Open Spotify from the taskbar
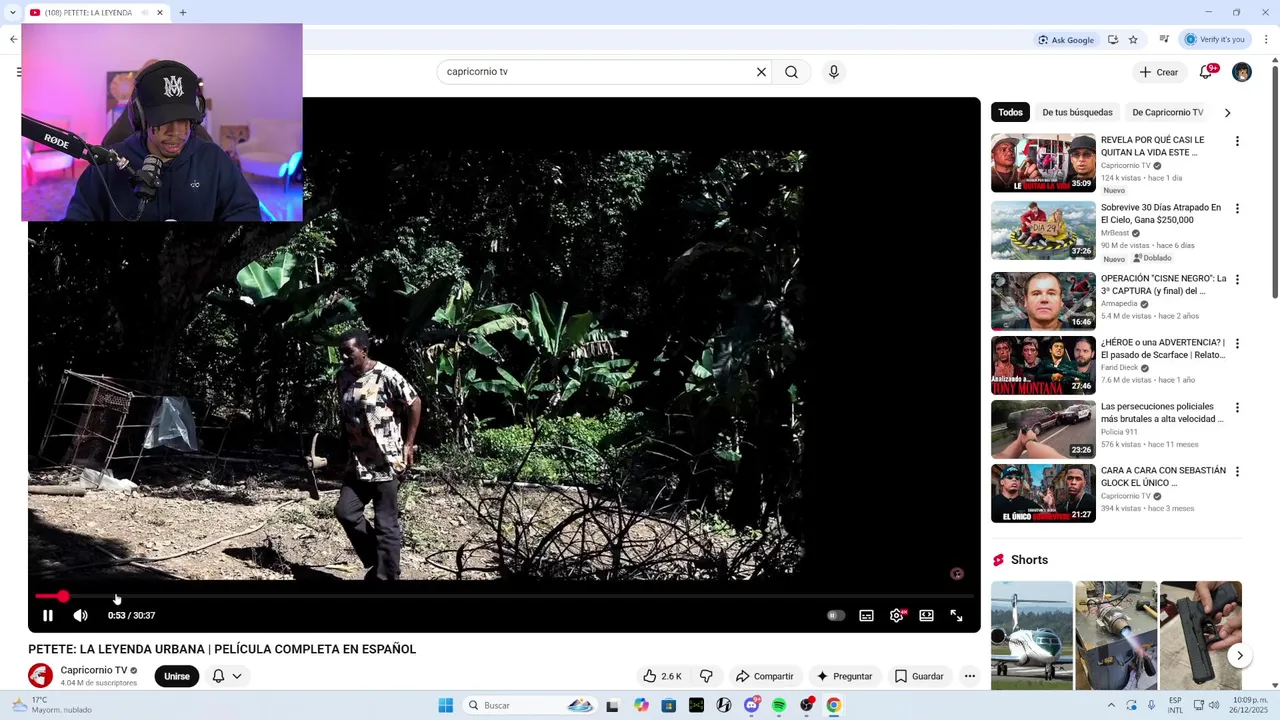This screenshot has height=720, width=1280. pyautogui.click(x=779, y=706)
